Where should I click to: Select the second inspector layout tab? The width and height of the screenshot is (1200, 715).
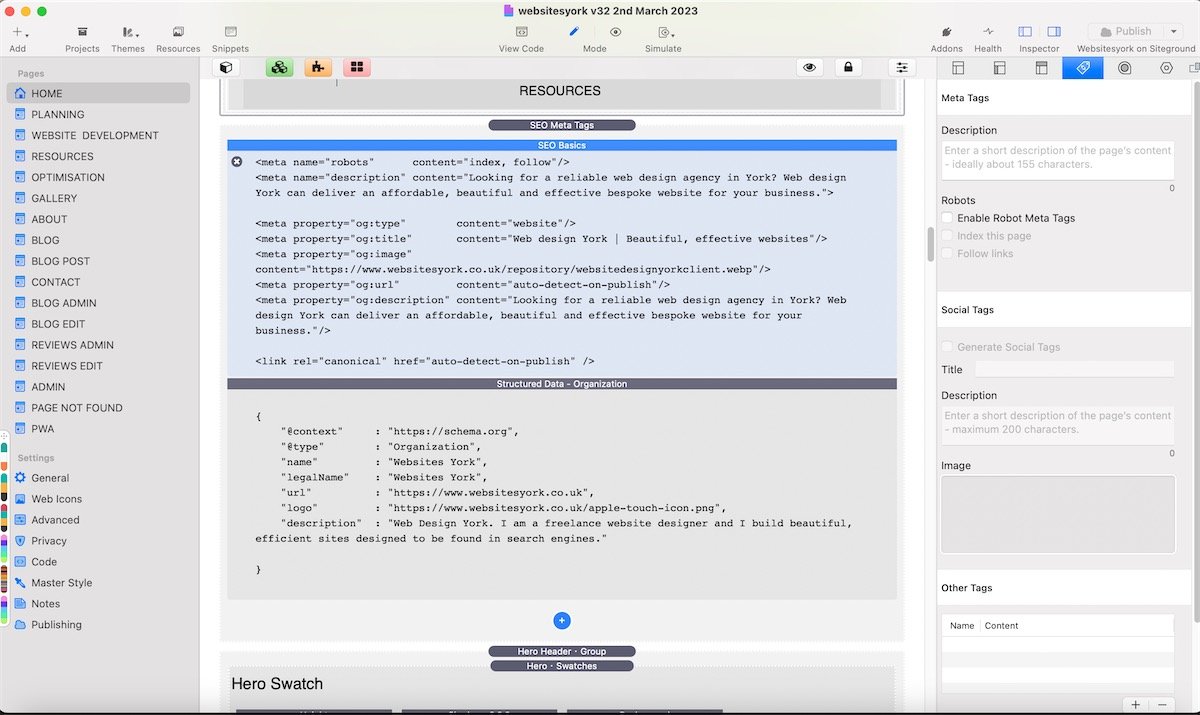999,68
